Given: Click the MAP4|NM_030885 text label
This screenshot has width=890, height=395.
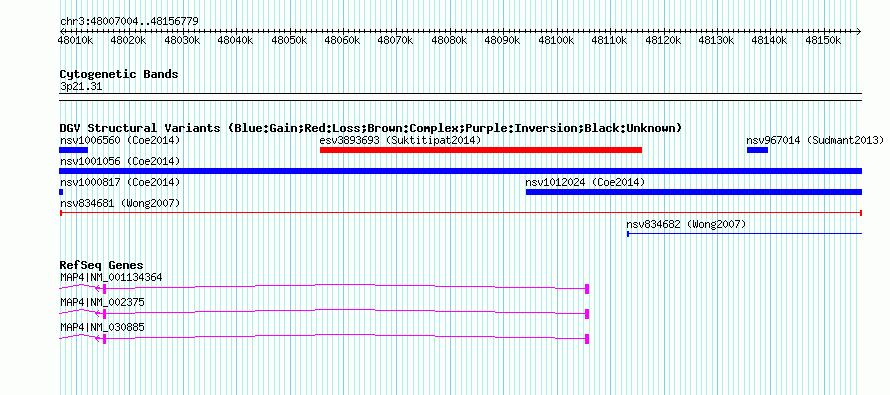Looking at the screenshot, I should (x=102, y=327).
